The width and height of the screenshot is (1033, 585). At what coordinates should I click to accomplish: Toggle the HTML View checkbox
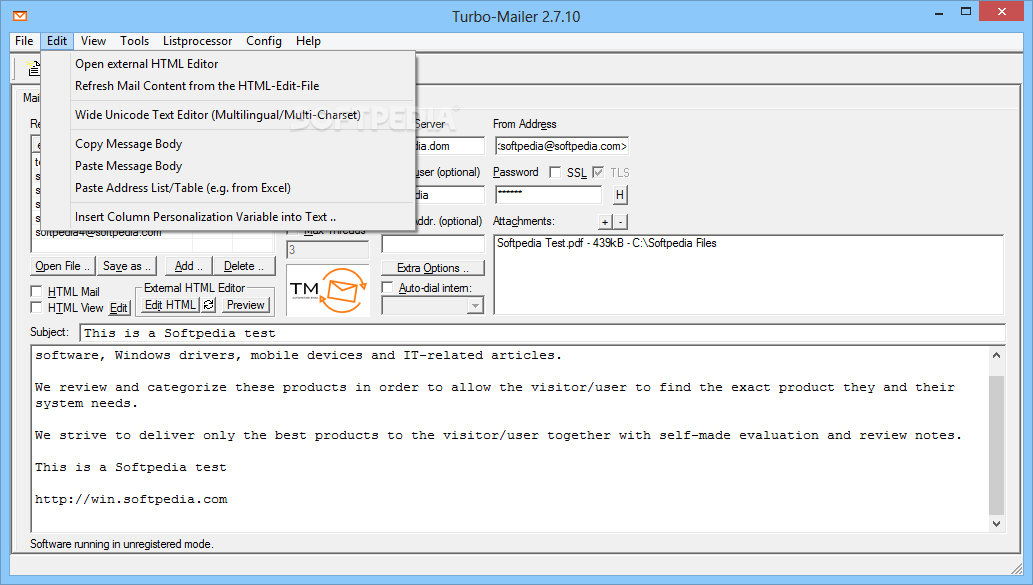coord(37,308)
